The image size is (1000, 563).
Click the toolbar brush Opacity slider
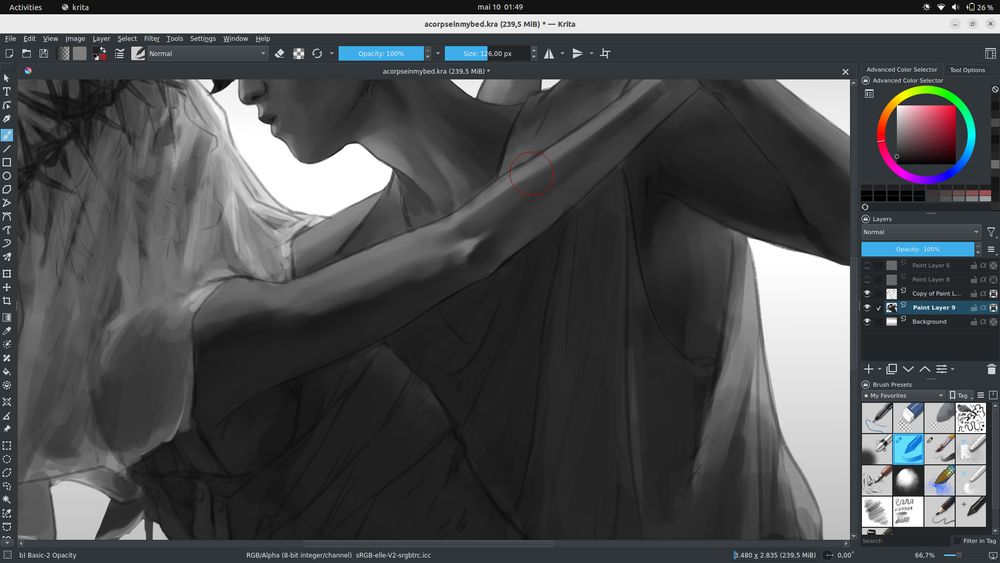point(381,54)
